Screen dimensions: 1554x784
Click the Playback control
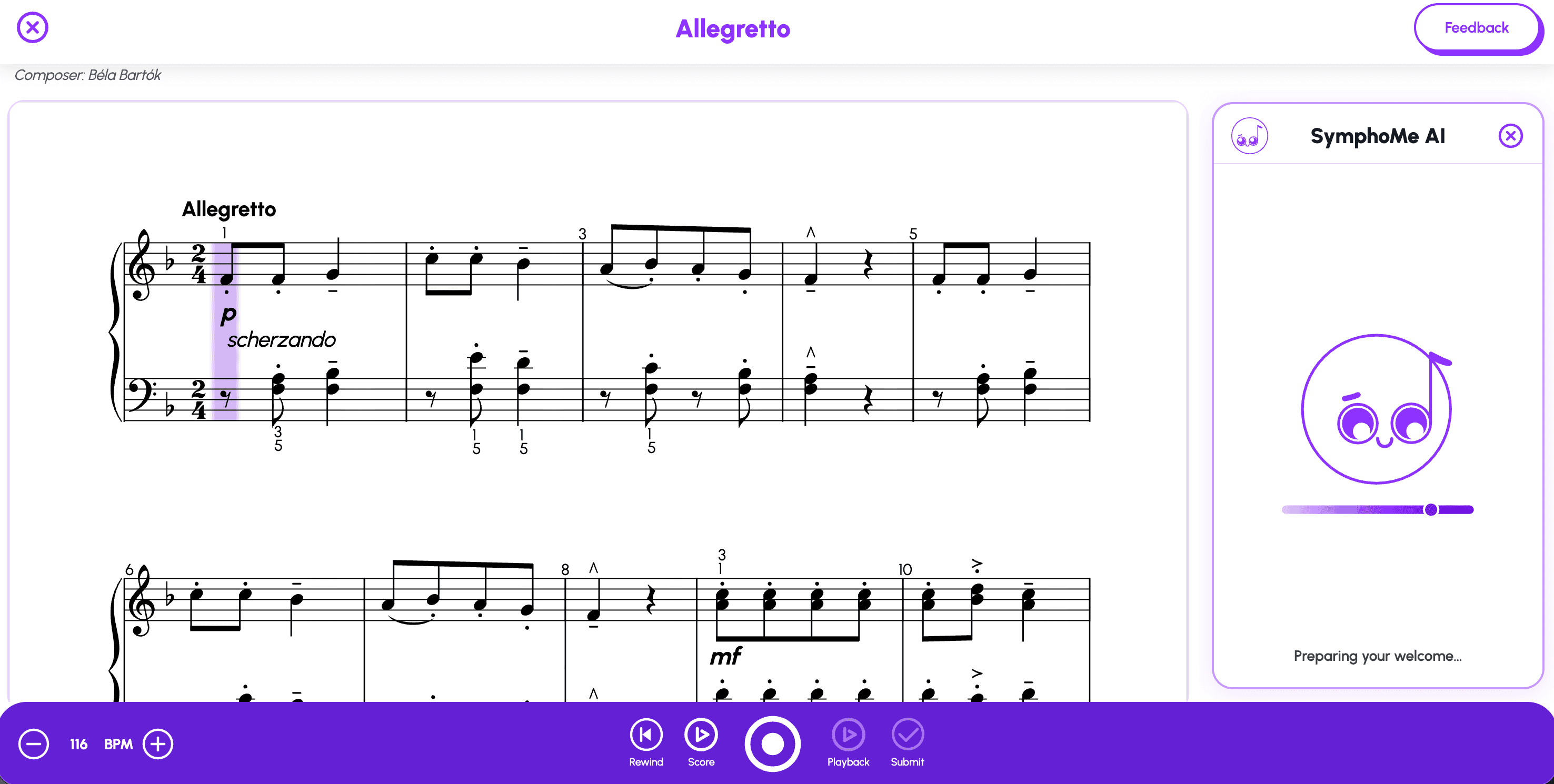point(848,742)
